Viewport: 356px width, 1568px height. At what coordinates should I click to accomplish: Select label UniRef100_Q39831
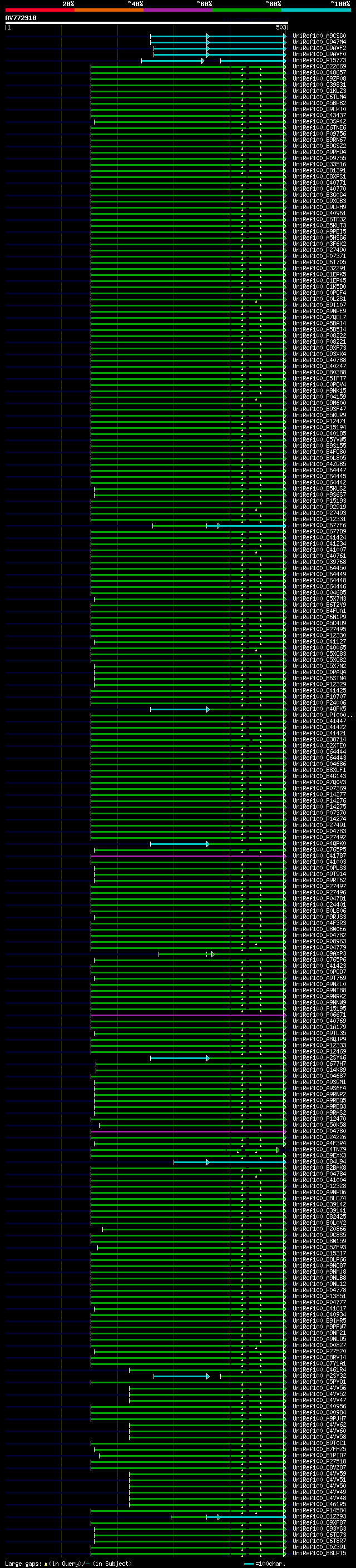(319, 85)
